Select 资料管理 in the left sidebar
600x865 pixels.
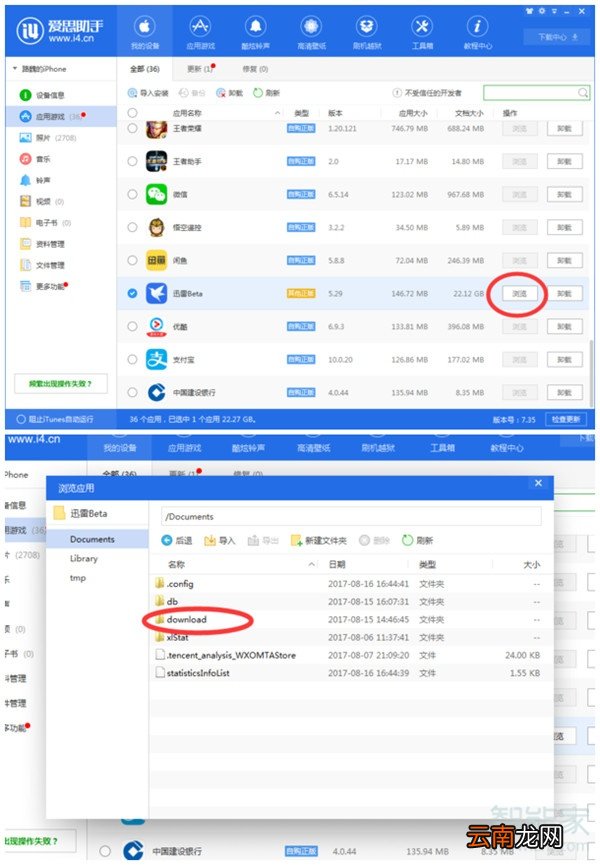(x=42, y=244)
